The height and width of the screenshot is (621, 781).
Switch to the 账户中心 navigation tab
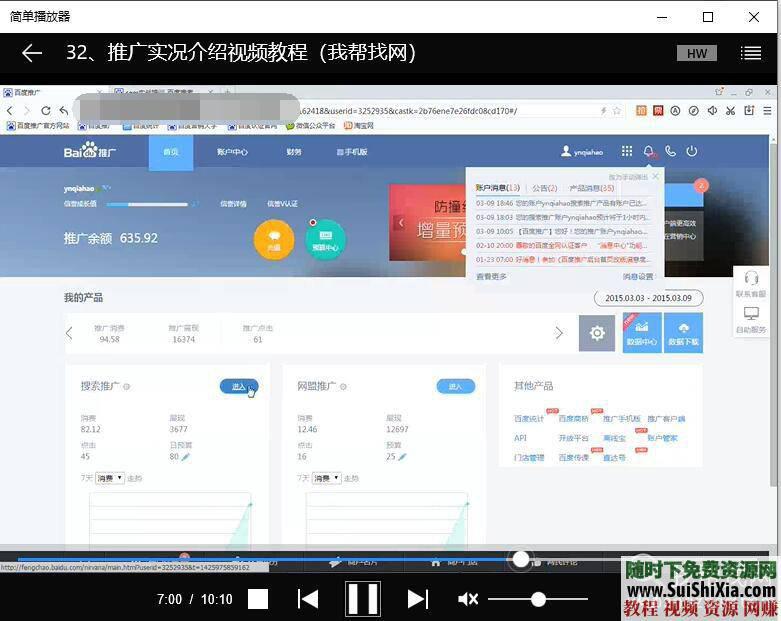pos(232,152)
